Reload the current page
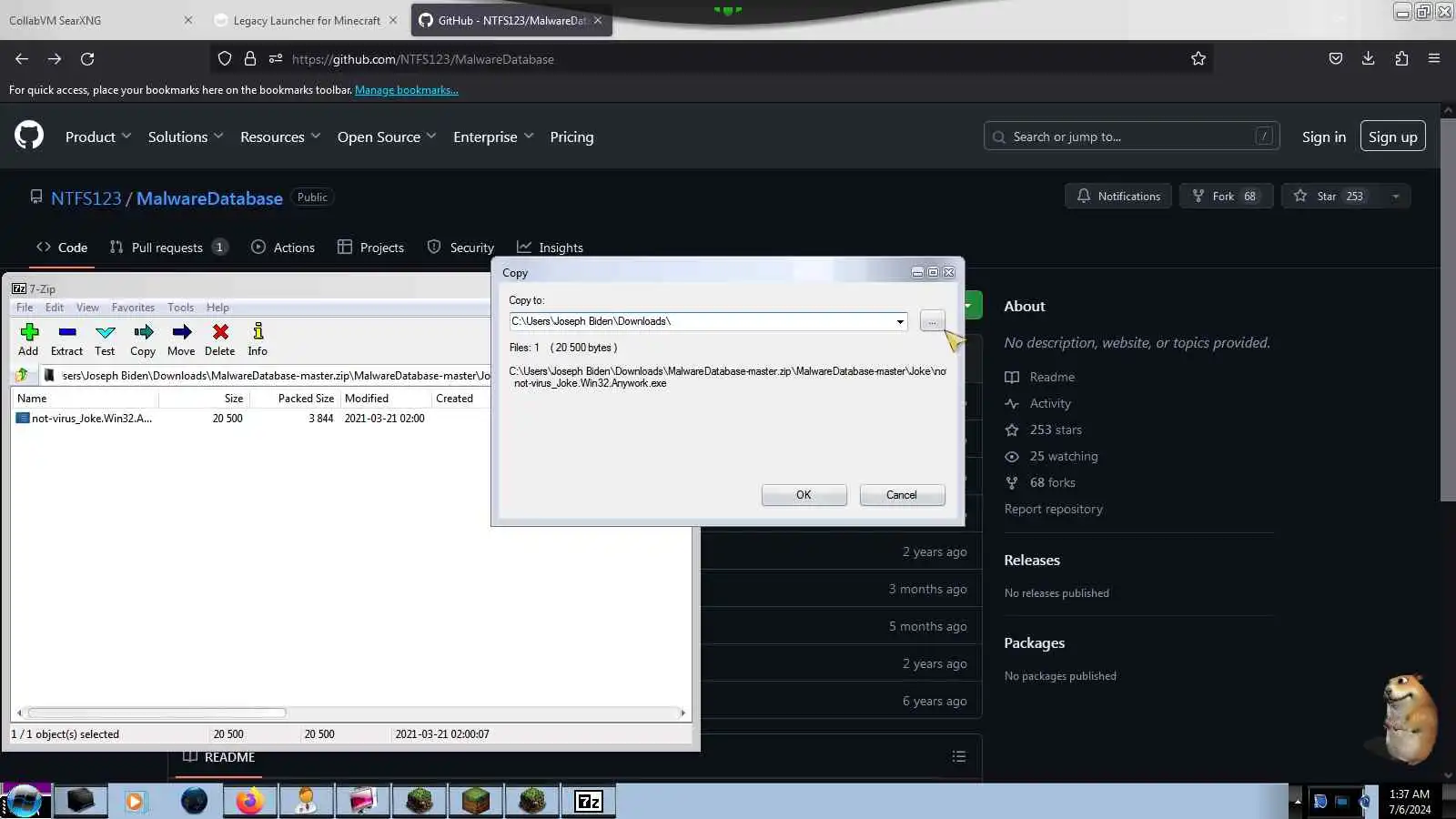 [x=87, y=59]
